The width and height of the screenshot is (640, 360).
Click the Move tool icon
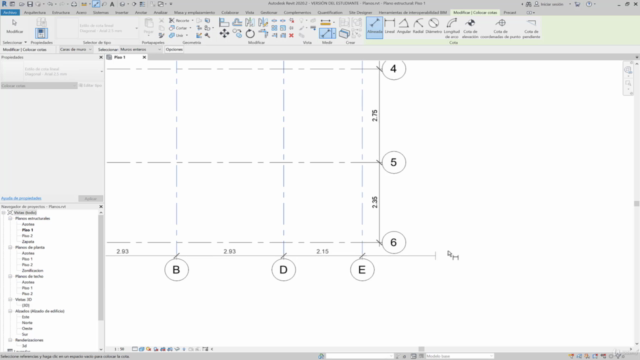pyautogui.click(x=224, y=33)
